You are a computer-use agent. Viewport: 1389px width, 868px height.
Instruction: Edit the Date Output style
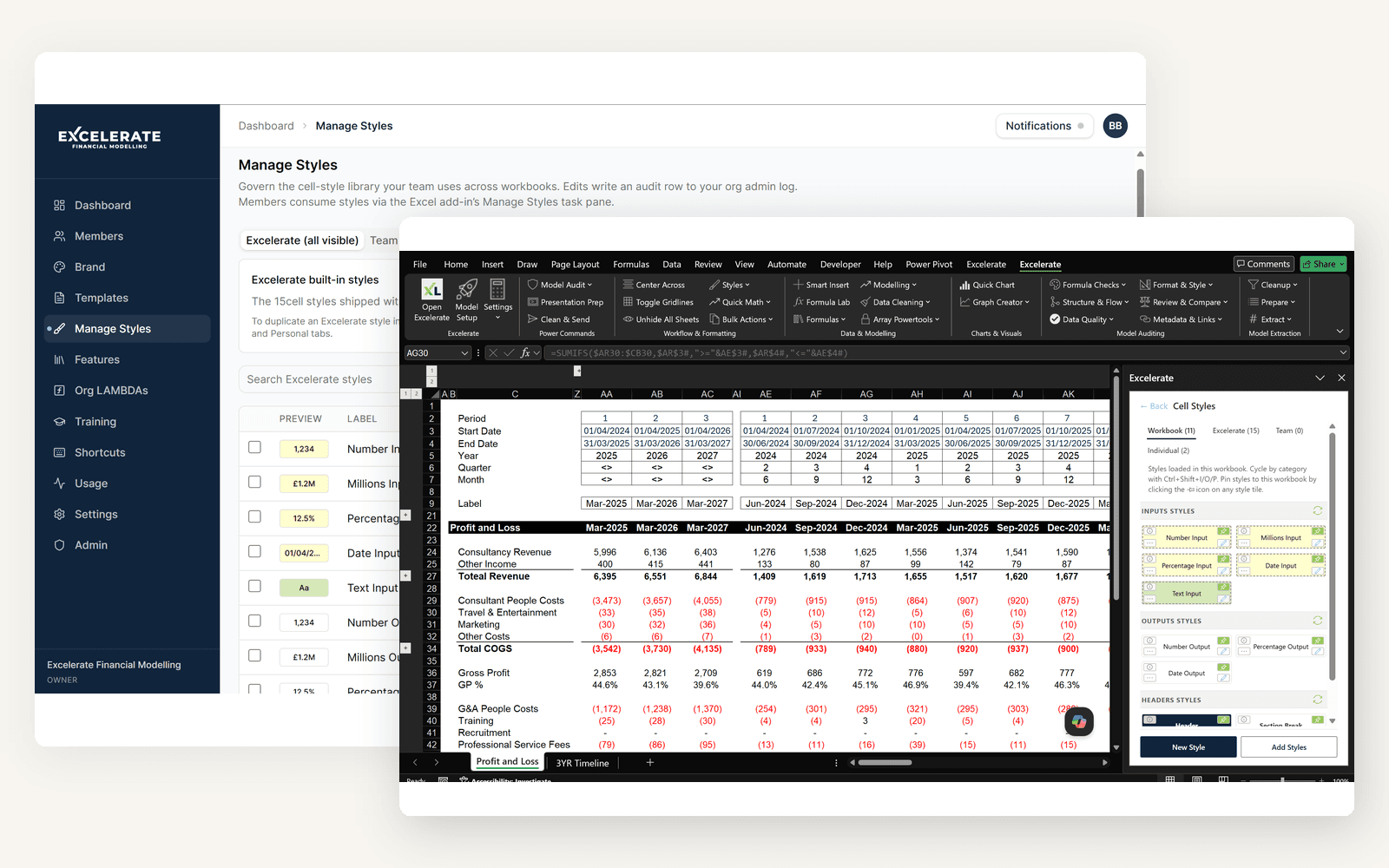tap(1223, 678)
